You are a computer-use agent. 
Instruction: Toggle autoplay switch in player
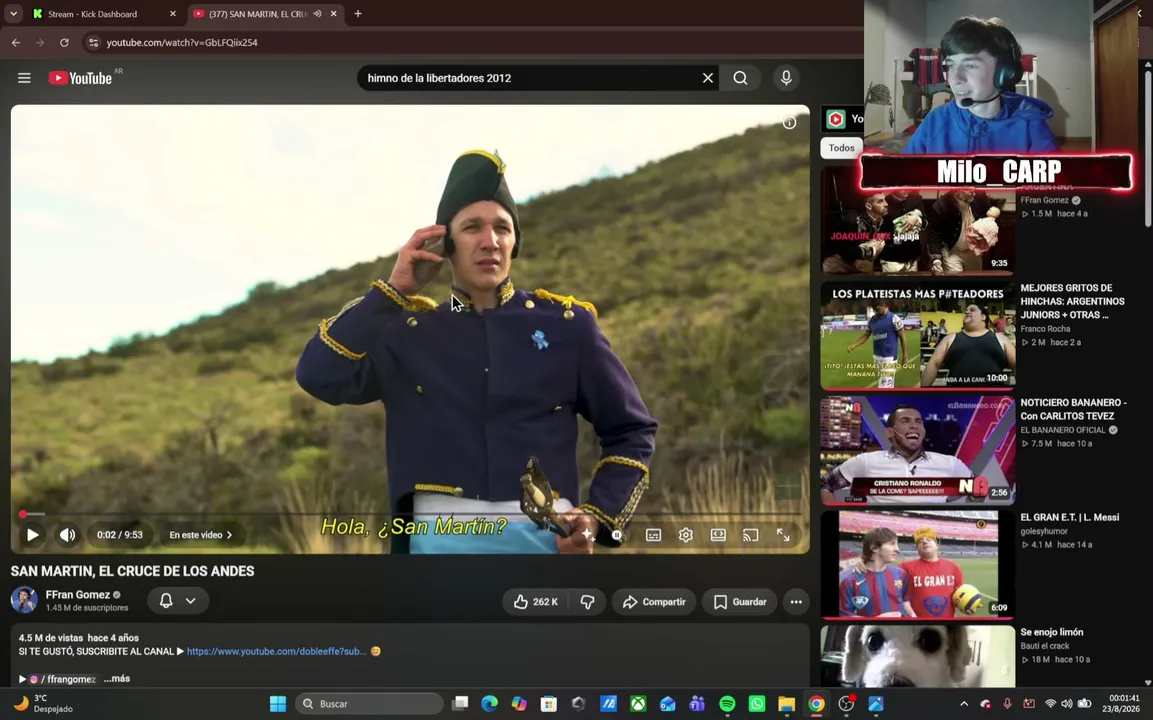(616, 535)
